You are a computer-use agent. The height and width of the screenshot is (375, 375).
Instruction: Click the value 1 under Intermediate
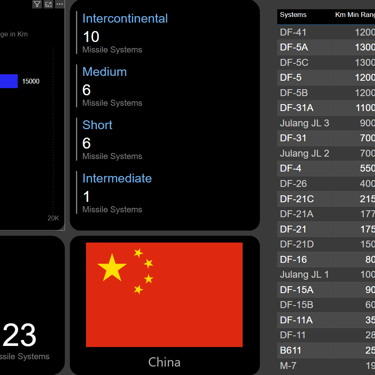tap(86, 197)
